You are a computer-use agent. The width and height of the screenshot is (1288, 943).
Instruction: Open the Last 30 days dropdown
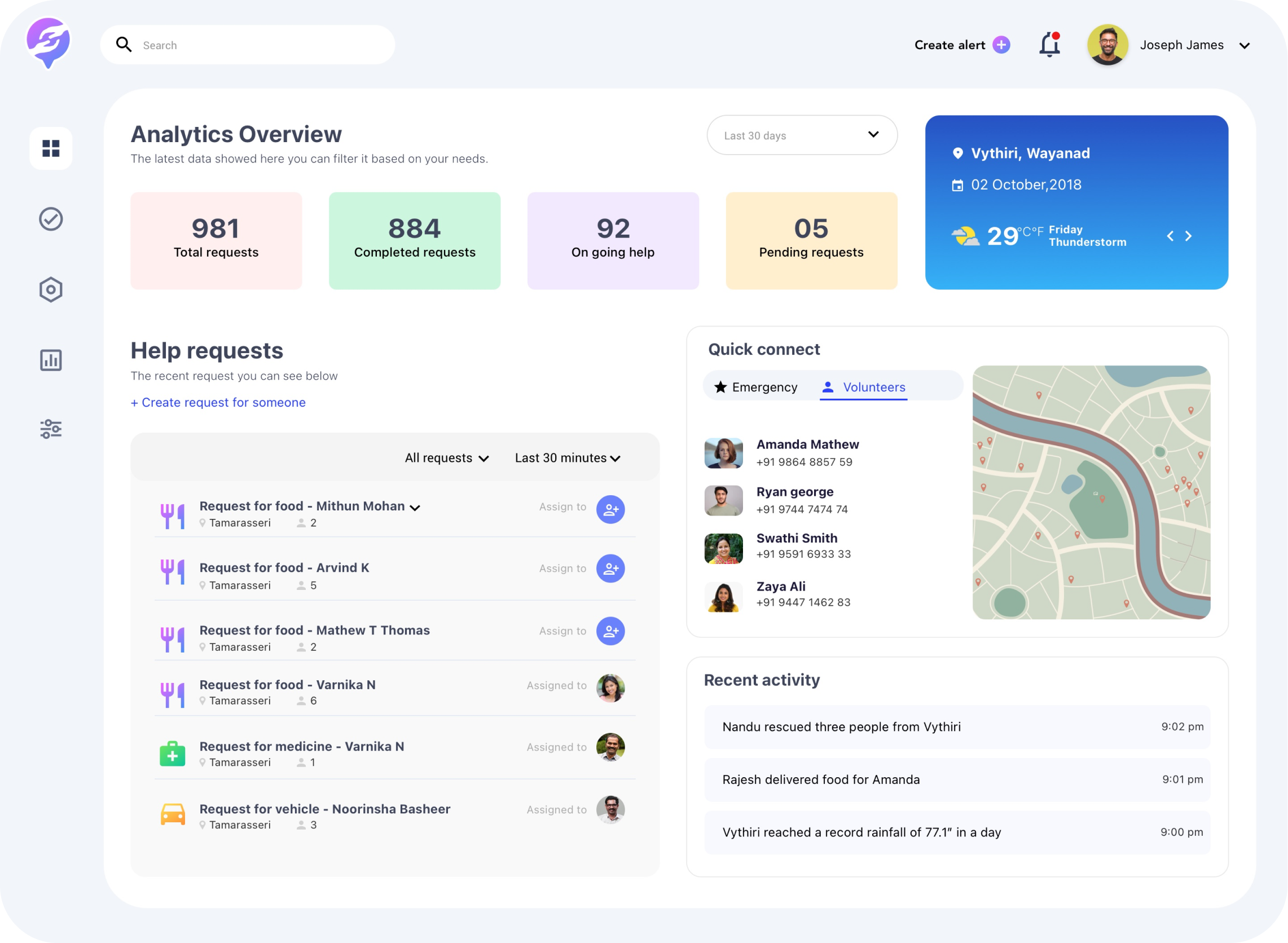coord(802,135)
